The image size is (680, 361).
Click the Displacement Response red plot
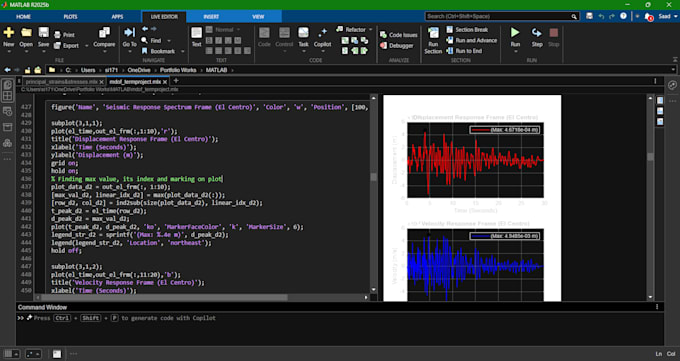pos(475,160)
